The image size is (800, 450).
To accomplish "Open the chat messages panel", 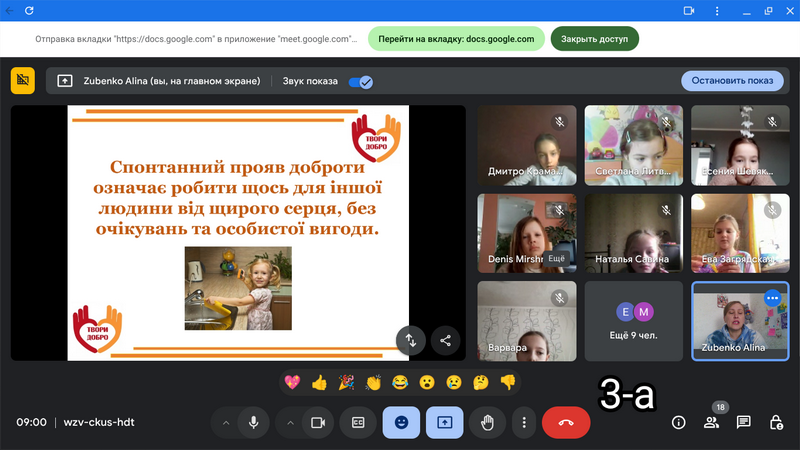I will pos(744,422).
